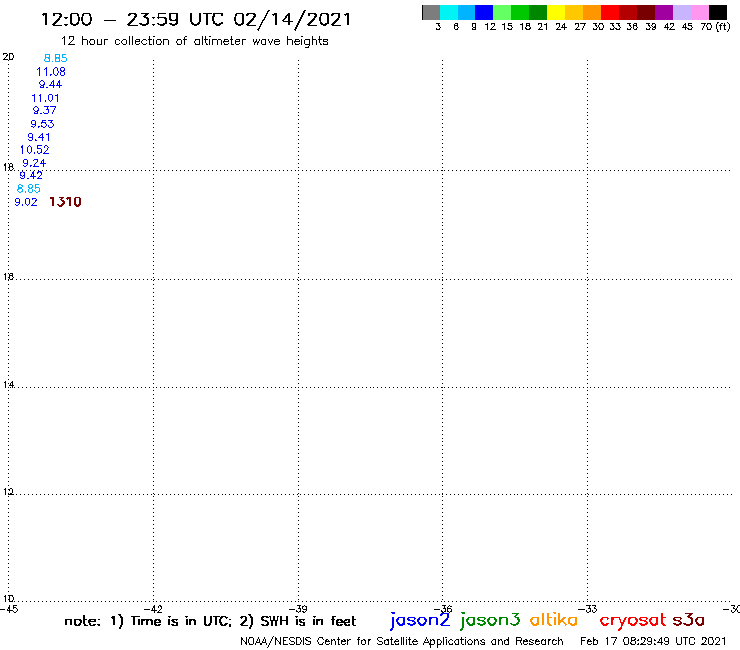The image size is (740, 650).
Task: Select the lavender legend color swatch
Action: [682, 12]
